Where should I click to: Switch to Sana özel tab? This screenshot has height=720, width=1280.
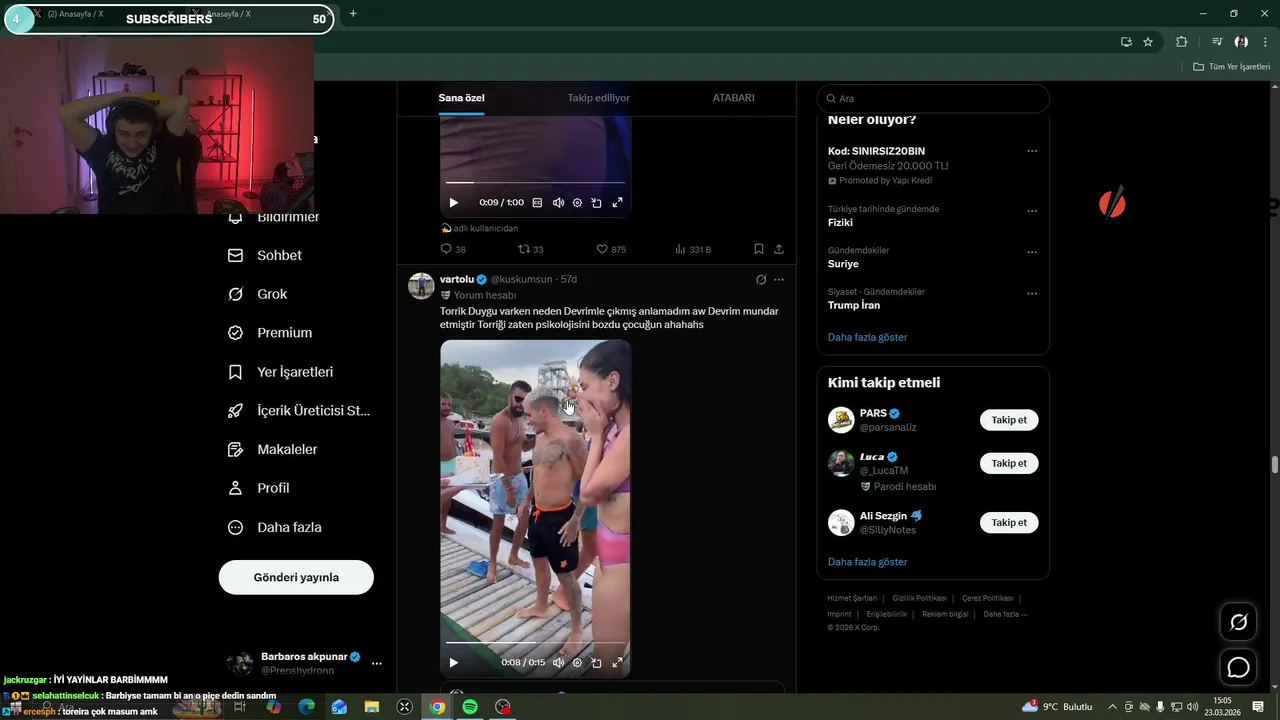461,98
